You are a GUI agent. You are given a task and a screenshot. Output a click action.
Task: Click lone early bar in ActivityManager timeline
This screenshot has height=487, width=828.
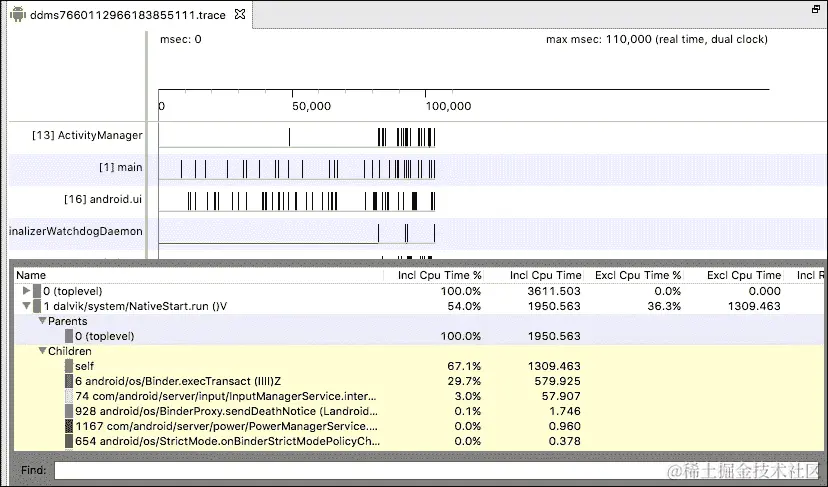tap(289, 137)
